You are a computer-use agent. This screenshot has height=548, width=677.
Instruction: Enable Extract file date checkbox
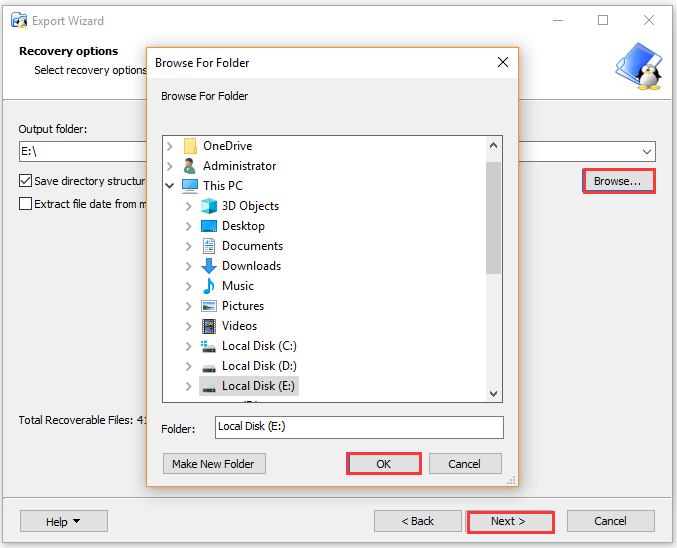[25, 203]
